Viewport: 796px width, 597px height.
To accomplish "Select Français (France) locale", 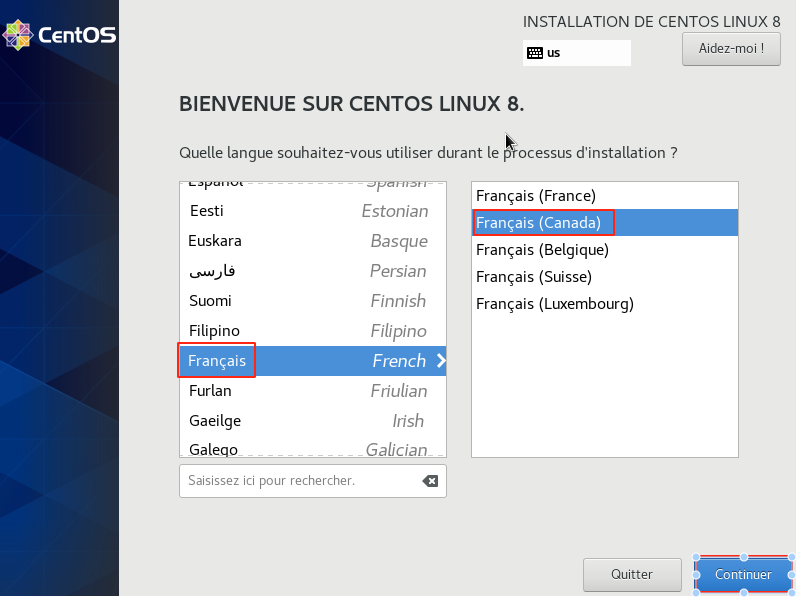I will coord(536,195).
